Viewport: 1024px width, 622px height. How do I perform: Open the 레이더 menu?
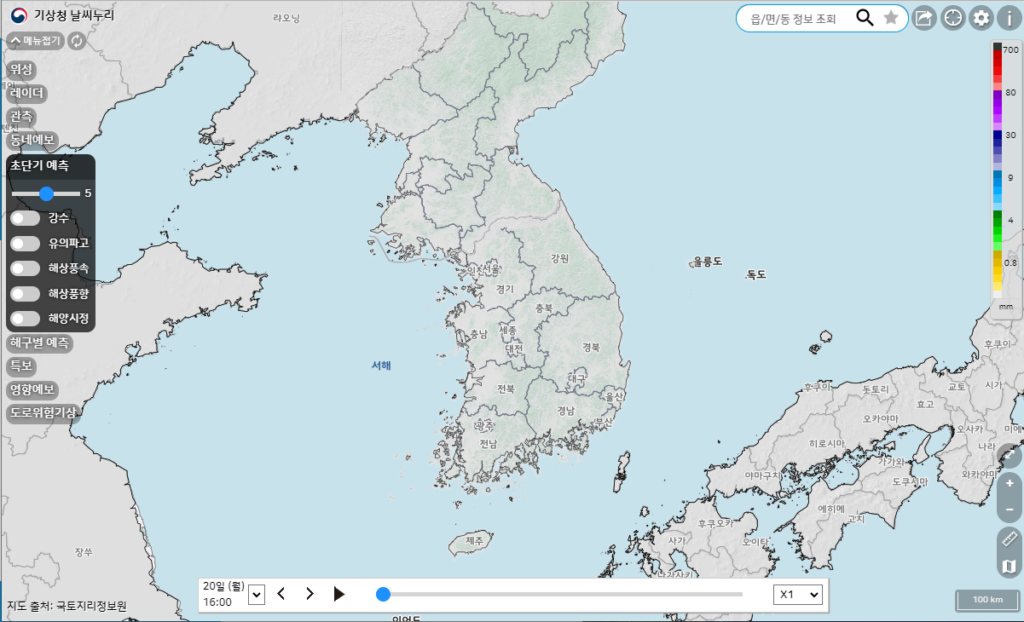pyautogui.click(x=27, y=93)
